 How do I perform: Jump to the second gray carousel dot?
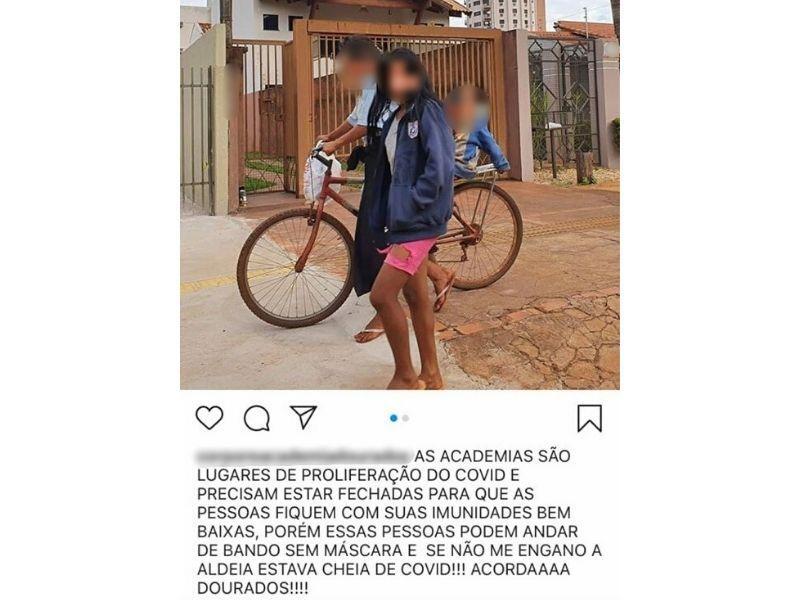[405, 418]
